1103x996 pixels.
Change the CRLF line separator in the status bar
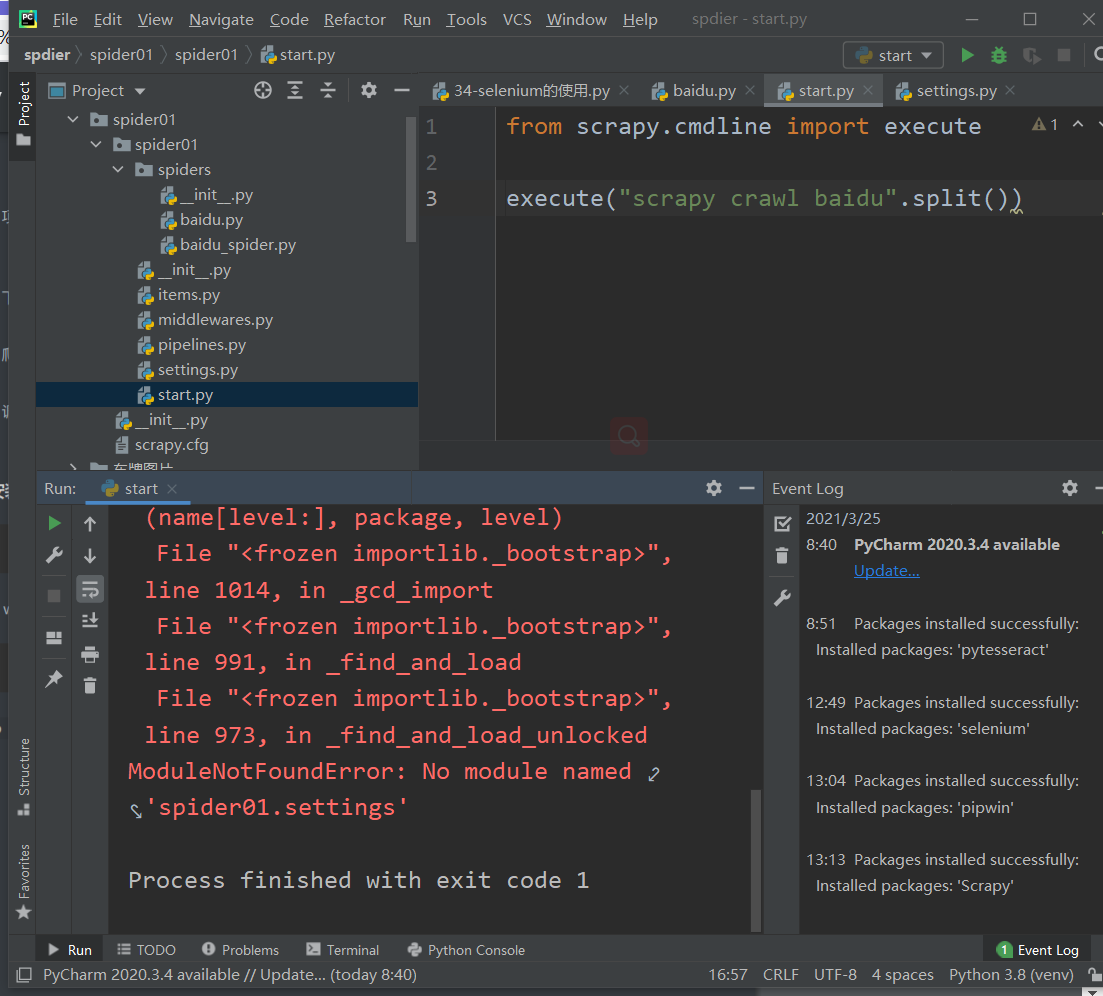point(781,975)
